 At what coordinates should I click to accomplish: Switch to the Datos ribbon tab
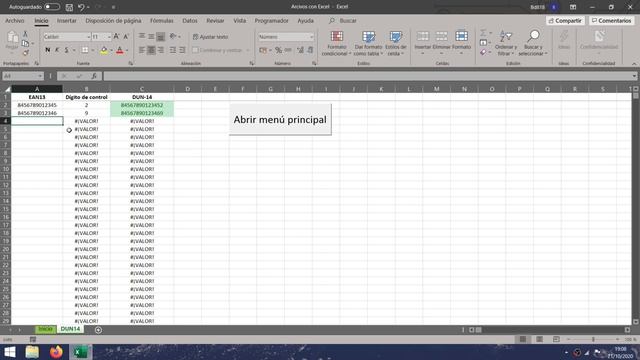tap(190, 20)
